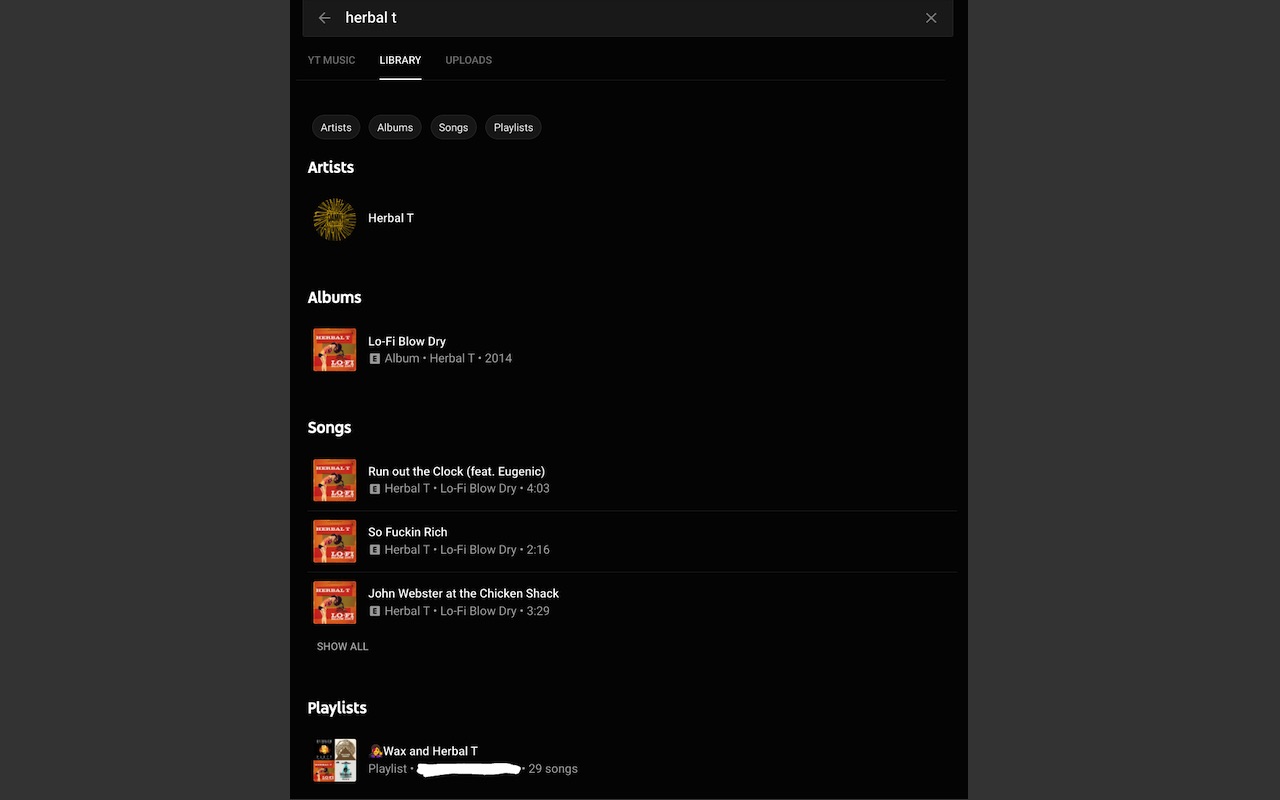This screenshot has width=1280, height=800.
Task: Select Run out the Clock (feat. Eugenic)
Action: pos(456,471)
